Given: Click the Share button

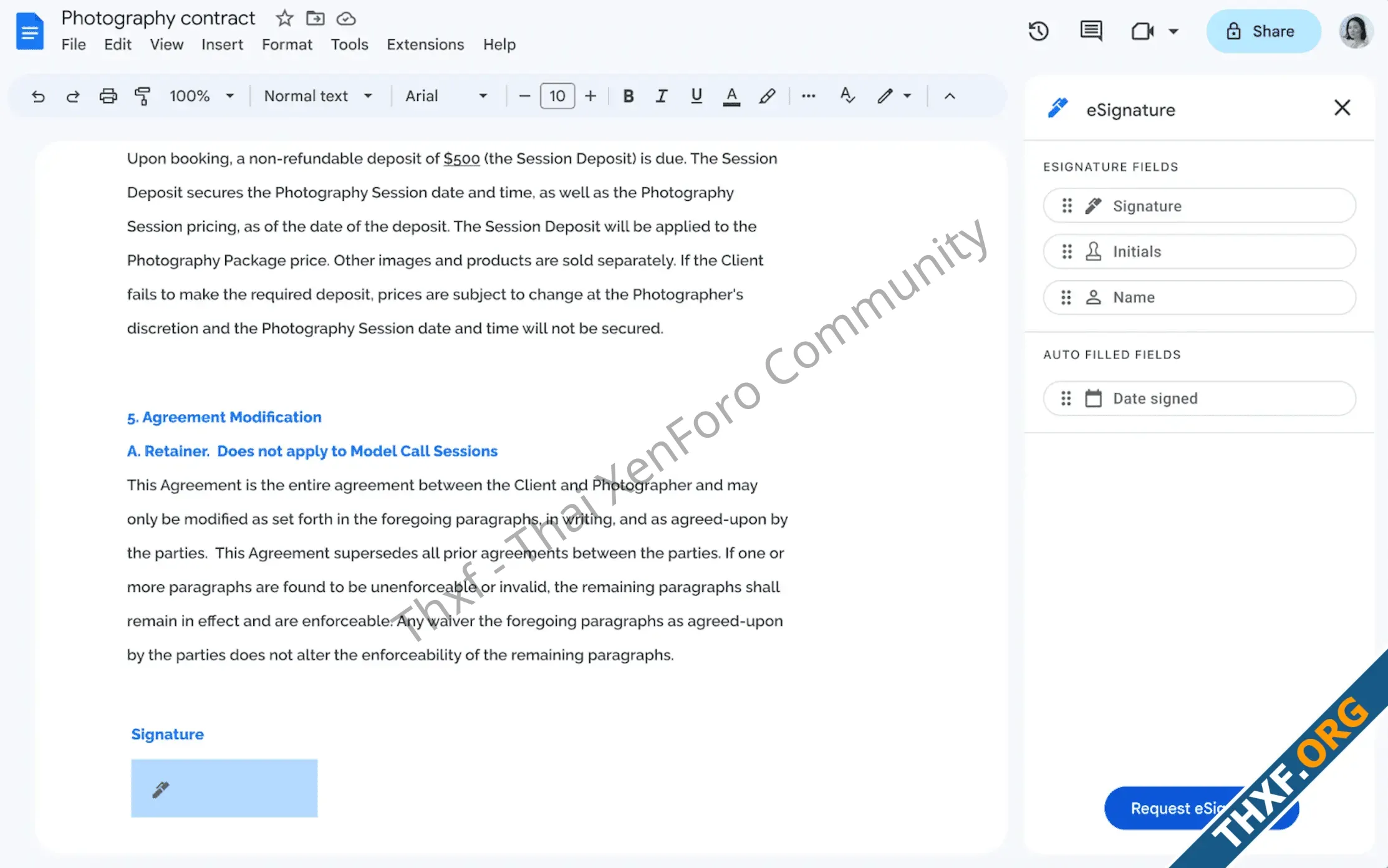Looking at the screenshot, I should click(x=1263, y=31).
